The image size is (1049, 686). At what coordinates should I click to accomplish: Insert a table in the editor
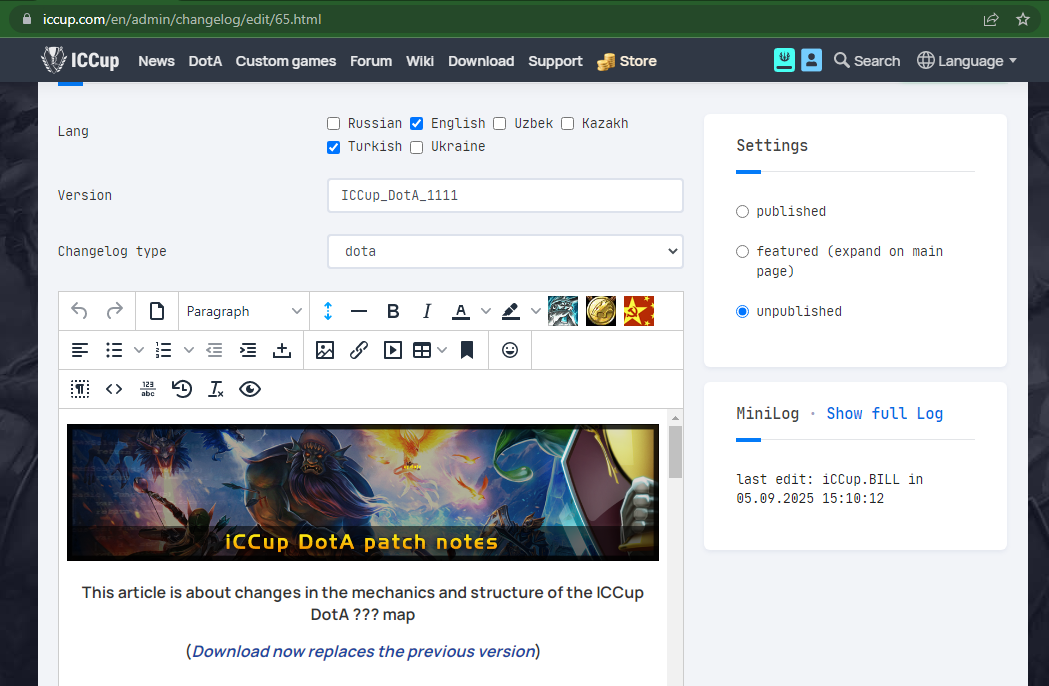click(x=422, y=350)
